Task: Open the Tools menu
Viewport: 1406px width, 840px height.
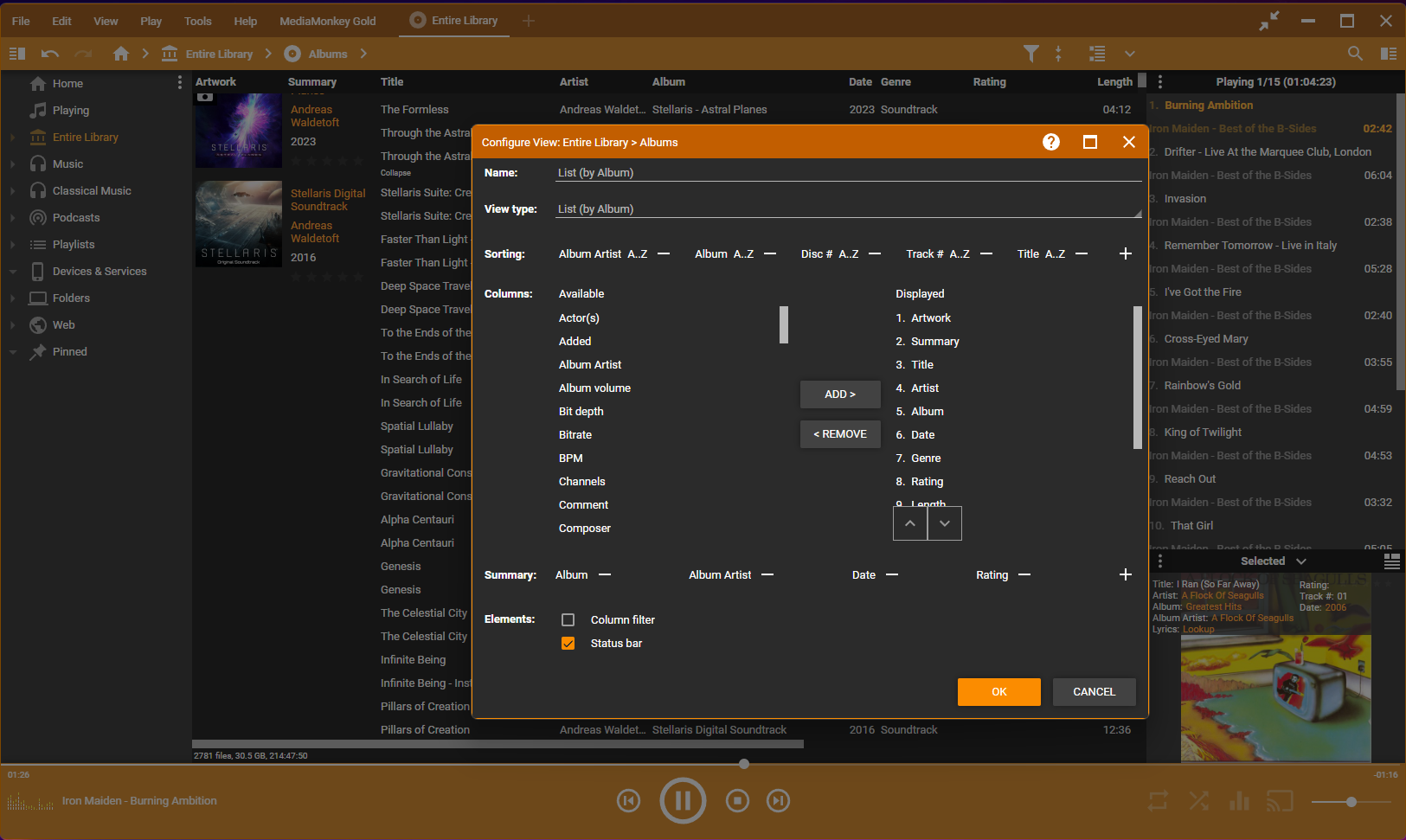Action: [197, 21]
